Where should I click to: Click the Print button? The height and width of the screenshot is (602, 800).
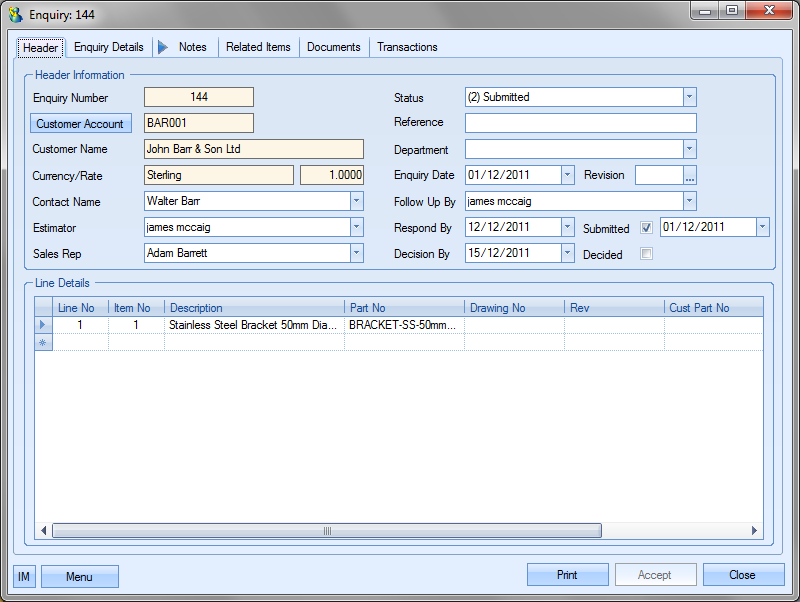567,575
